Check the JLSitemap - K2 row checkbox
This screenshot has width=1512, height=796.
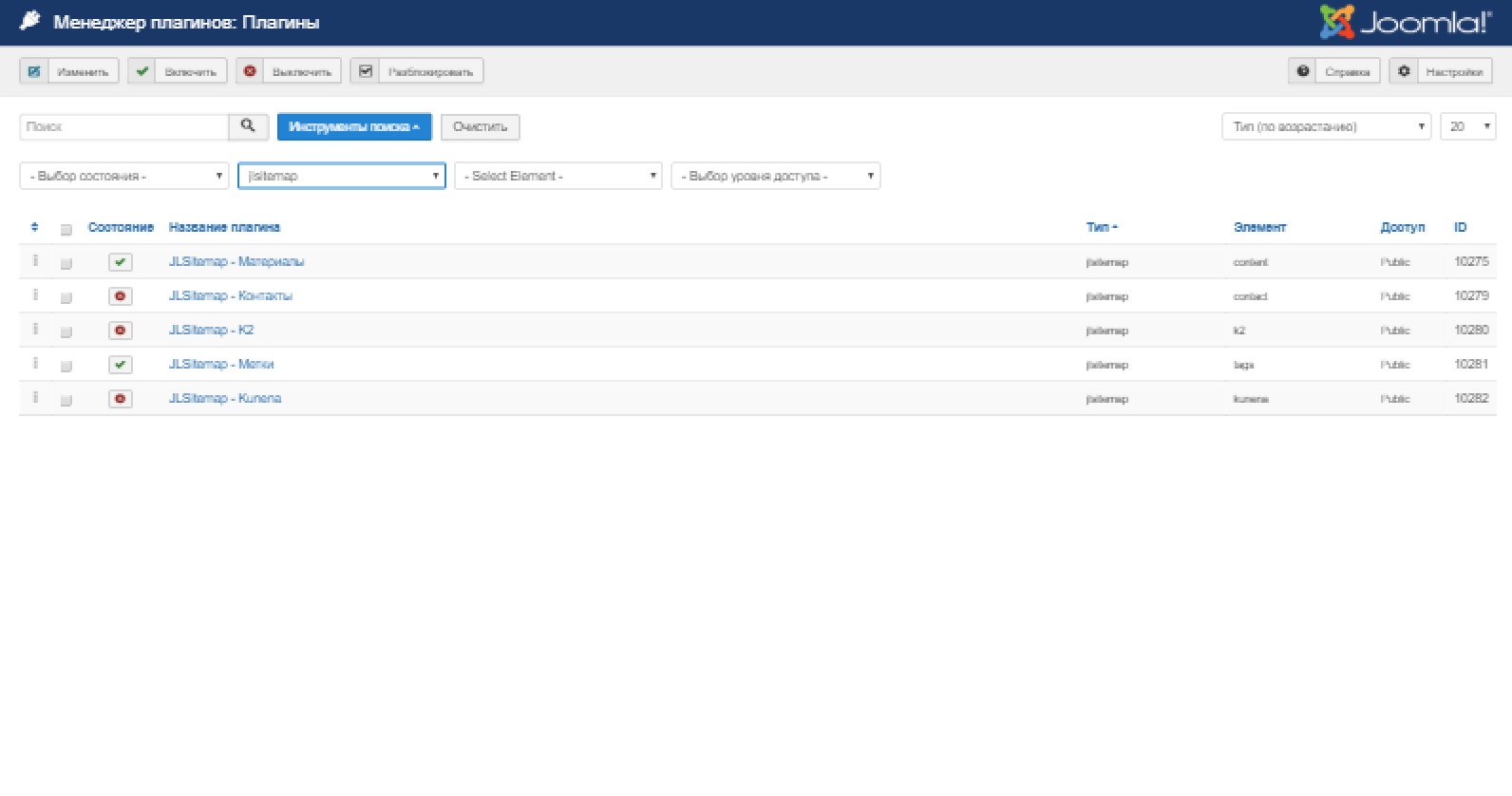click(66, 332)
